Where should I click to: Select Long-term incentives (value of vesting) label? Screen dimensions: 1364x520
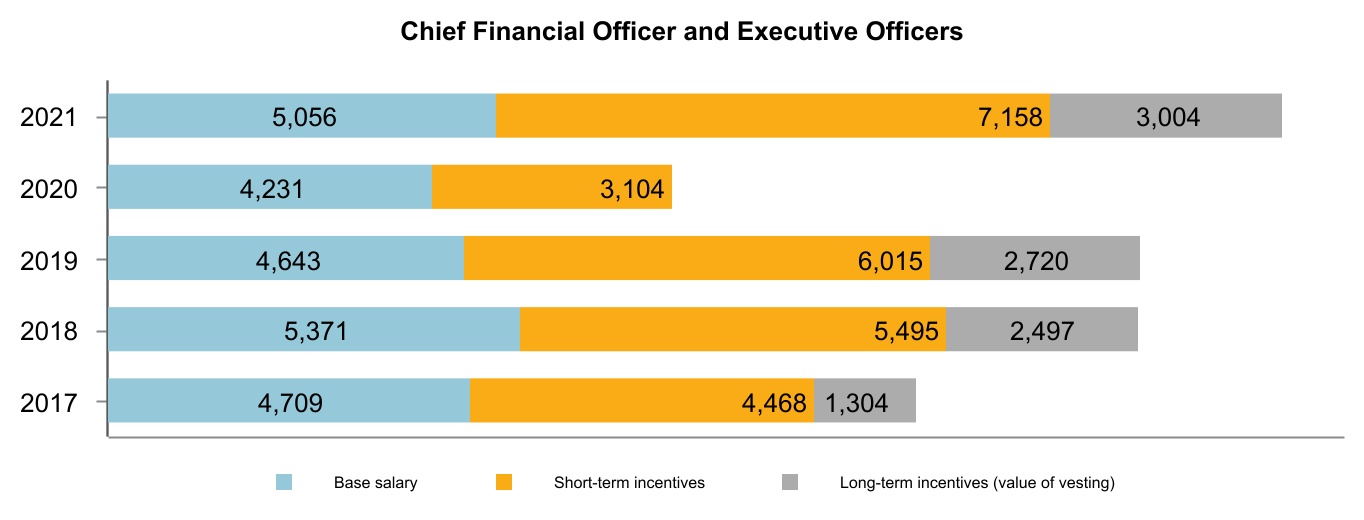[x=976, y=483]
